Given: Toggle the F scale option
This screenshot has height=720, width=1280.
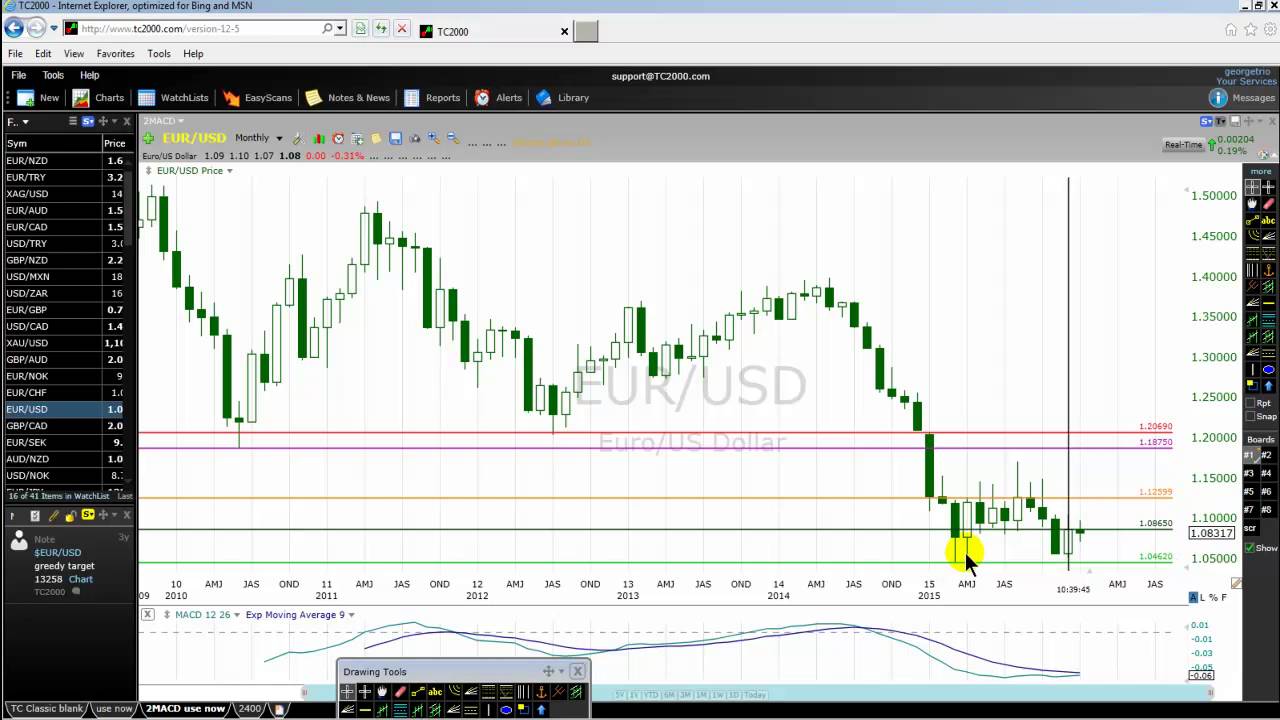Looking at the screenshot, I should tap(1224, 597).
